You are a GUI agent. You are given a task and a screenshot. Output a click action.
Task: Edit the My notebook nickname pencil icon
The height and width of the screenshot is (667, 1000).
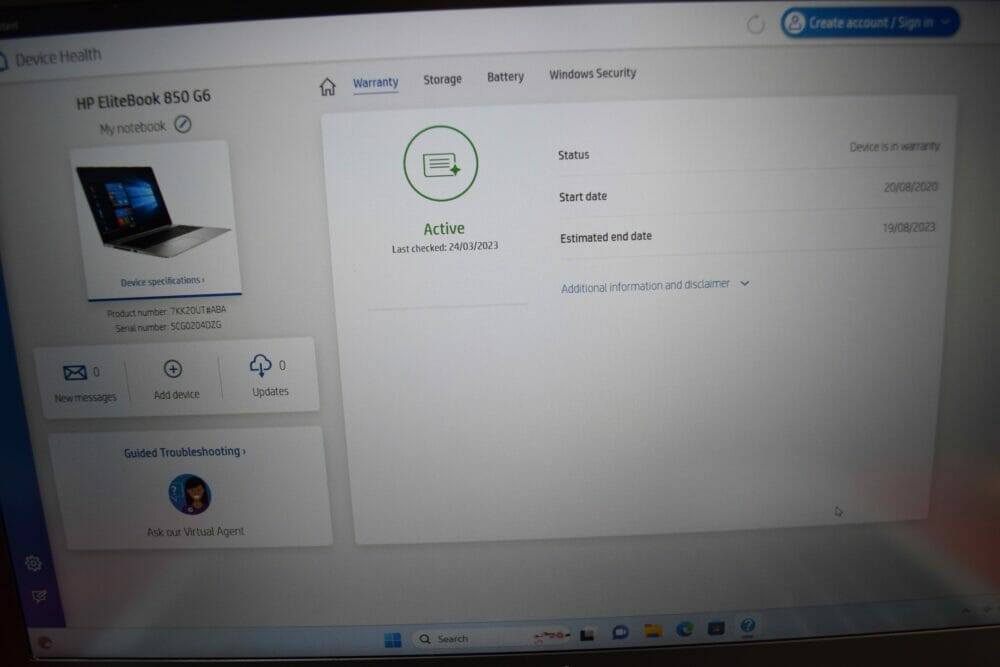point(183,124)
